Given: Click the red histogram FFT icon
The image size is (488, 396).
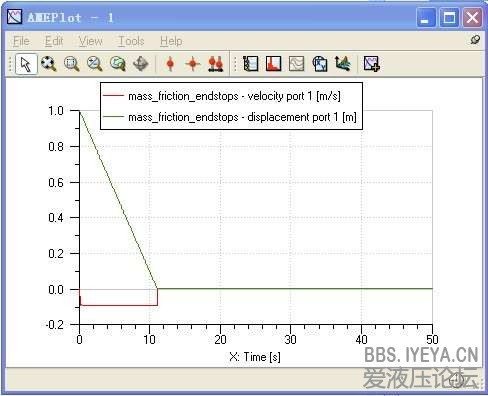Looking at the screenshot, I should [273, 64].
